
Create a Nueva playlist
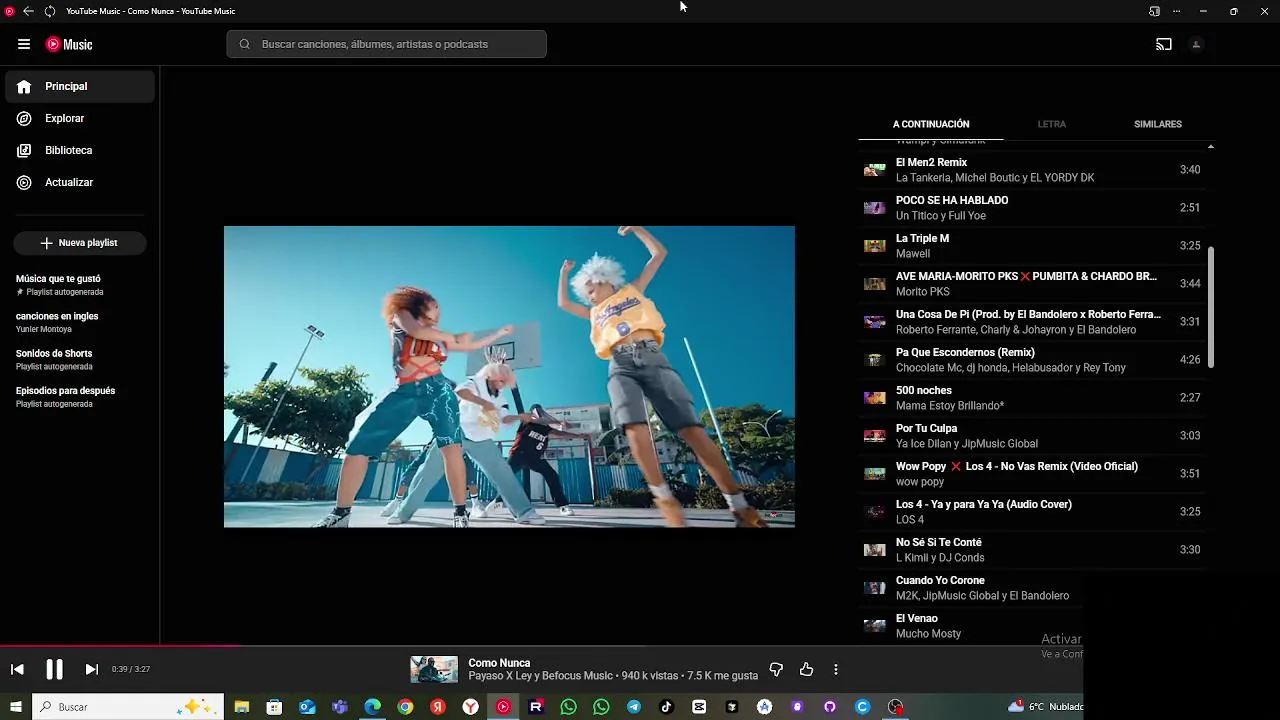pos(80,243)
